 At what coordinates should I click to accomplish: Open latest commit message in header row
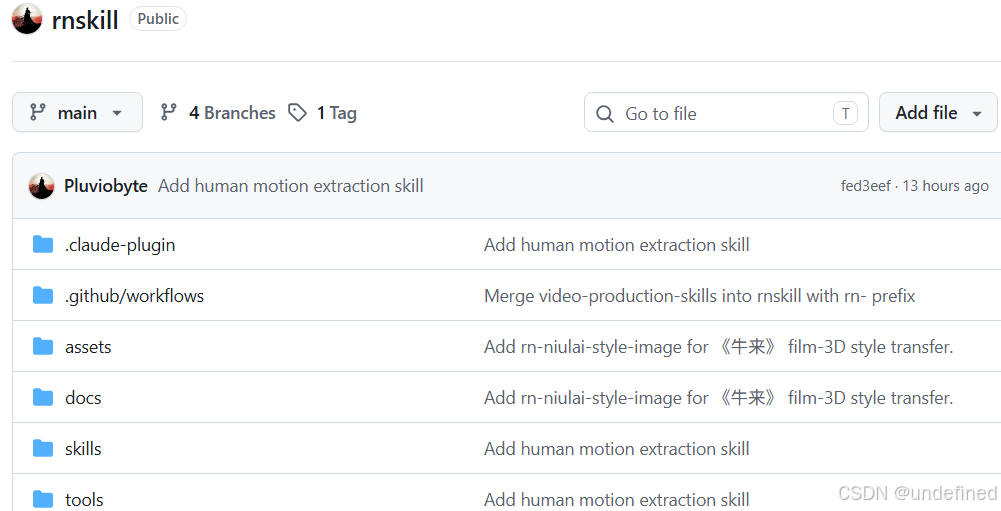[x=290, y=186]
